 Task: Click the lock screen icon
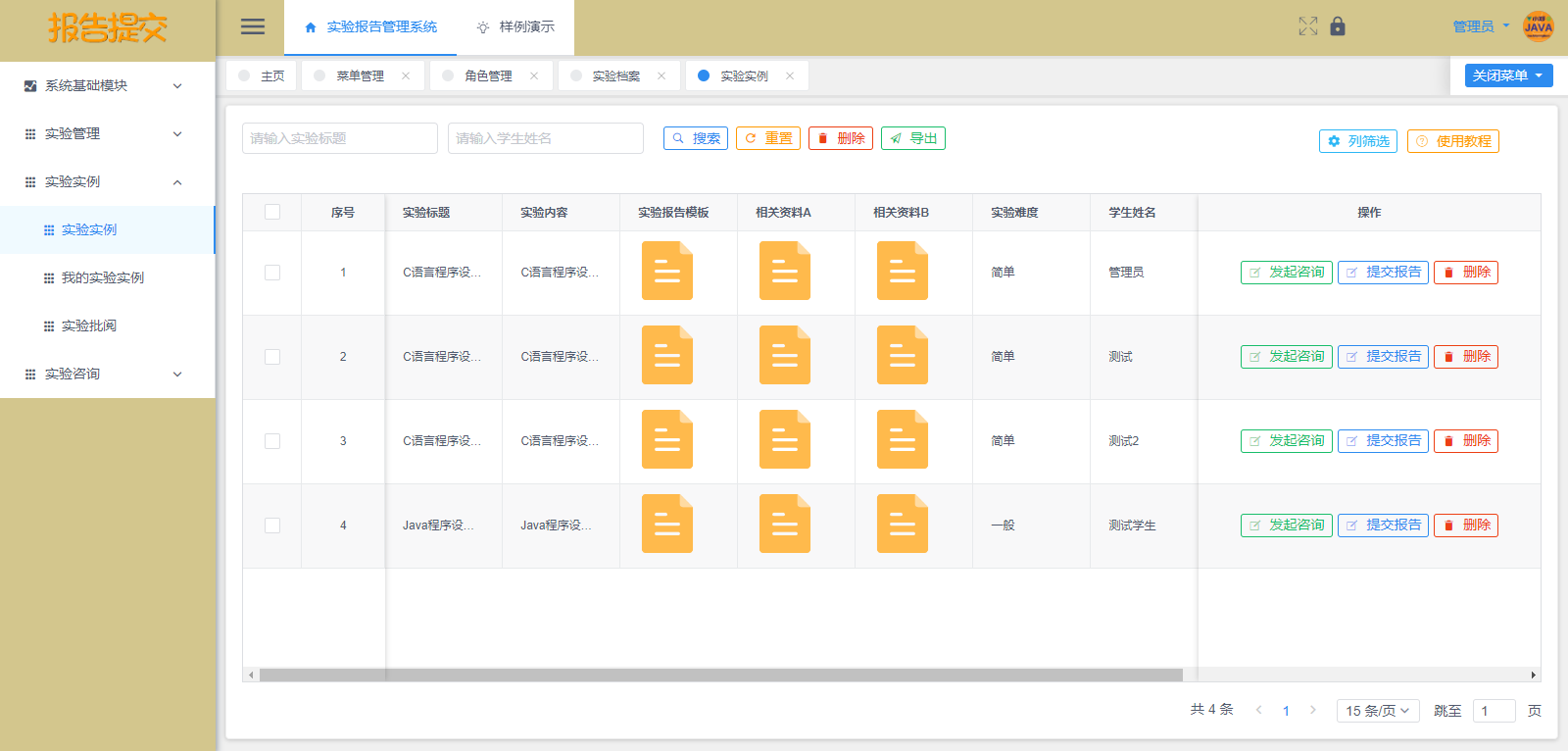click(1338, 26)
